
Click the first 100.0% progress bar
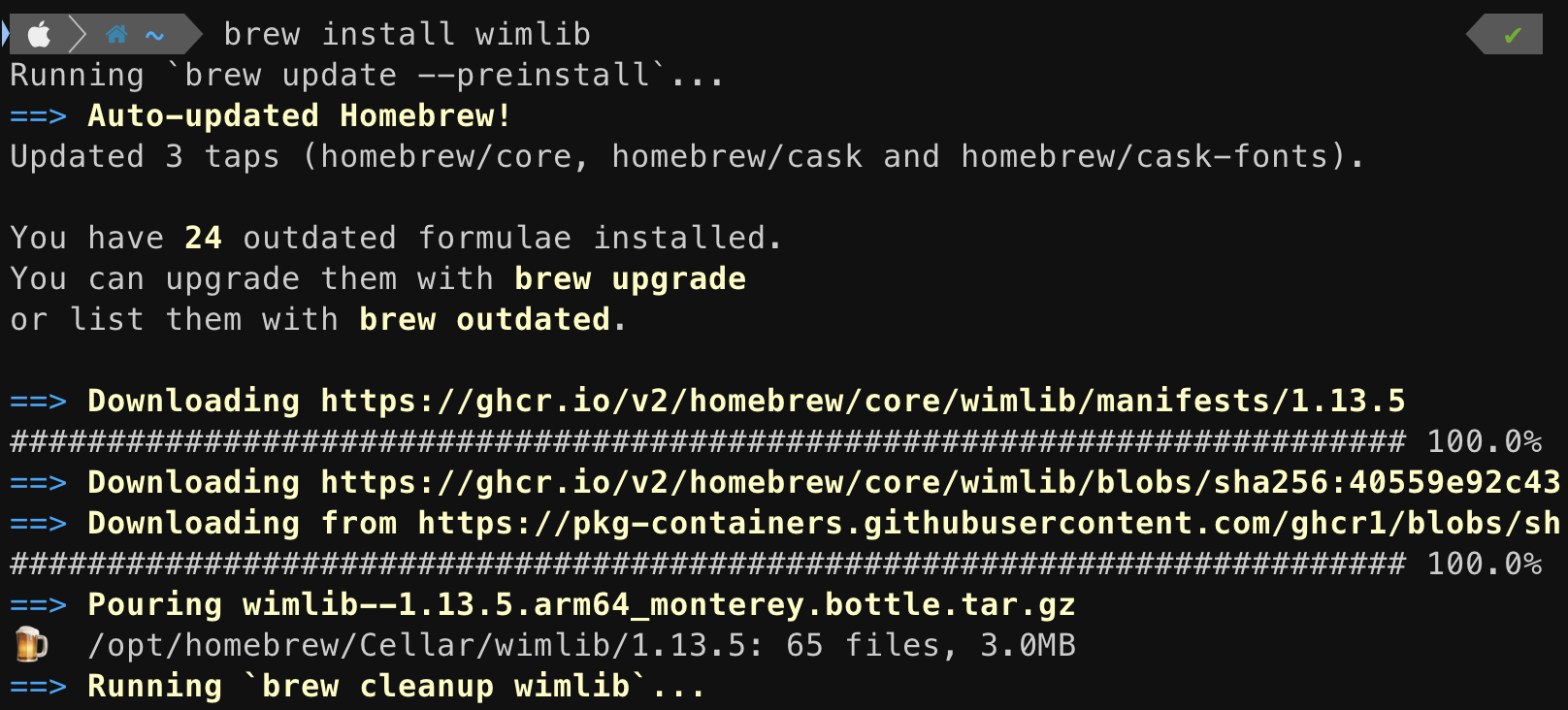click(679, 440)
